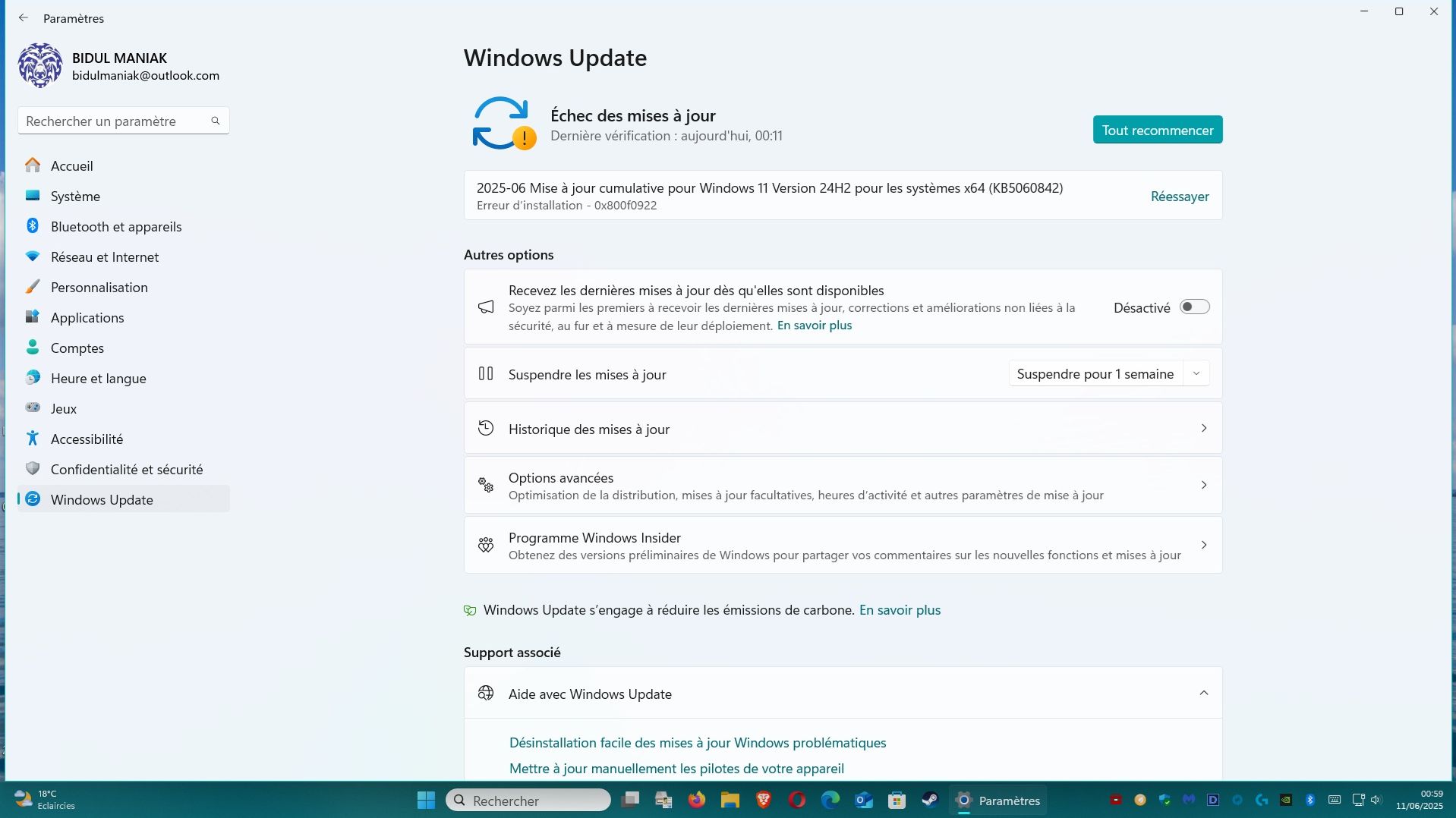Select Comptes in the sidebar

(123, 348)
